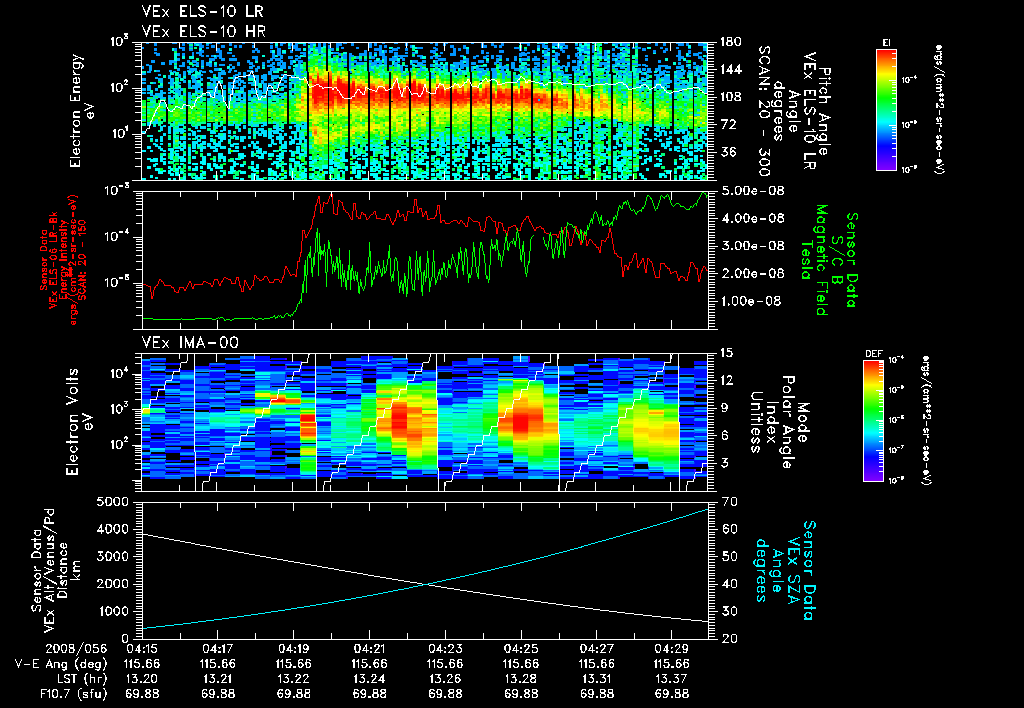1024x708 pixels.
Task: Click the 04:17 time tick label
Action: [217, 649]
